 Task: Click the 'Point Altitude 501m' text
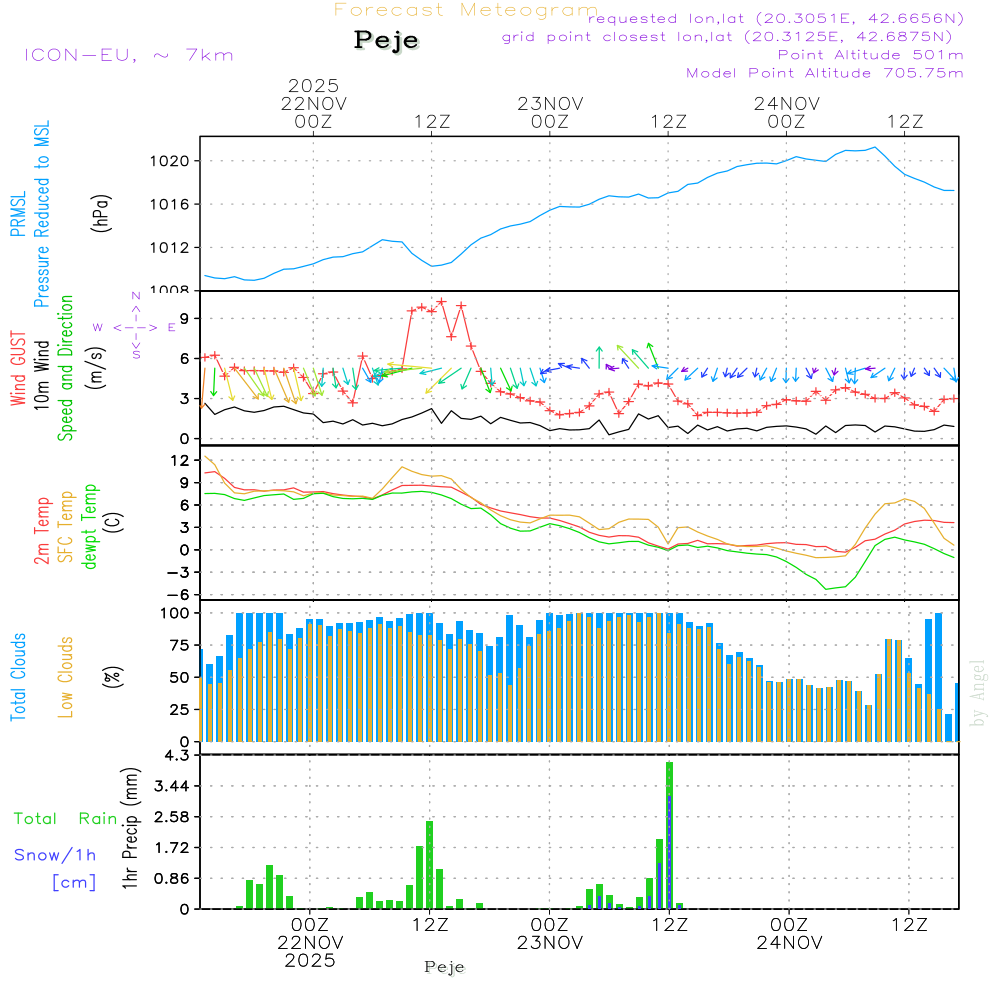pos(870,54)
